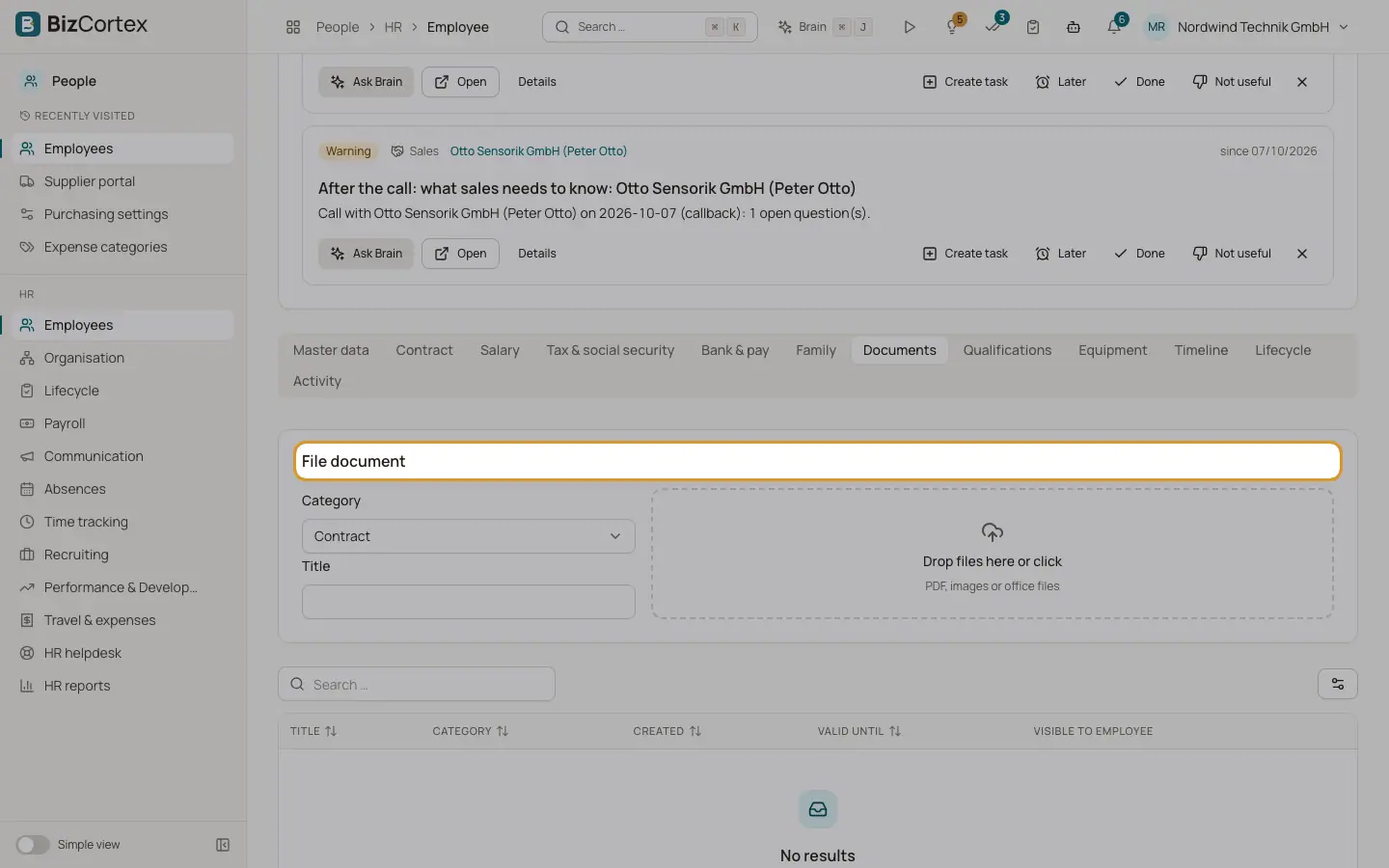Open lightbulb insights icon with badge 5
Screen dimensions: 1389x868
click(953, 26)
